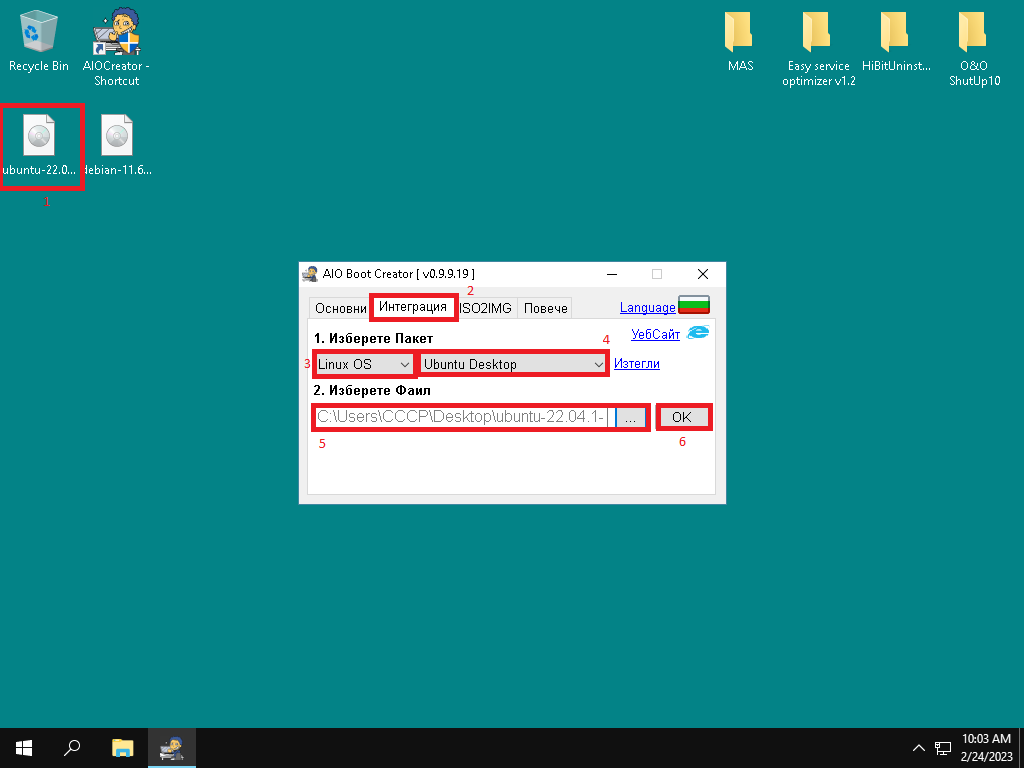This screenshot has height=768, width=1024.
Task: Expand the Linux OS package type dropdown
Action: [x=363, y=364]
